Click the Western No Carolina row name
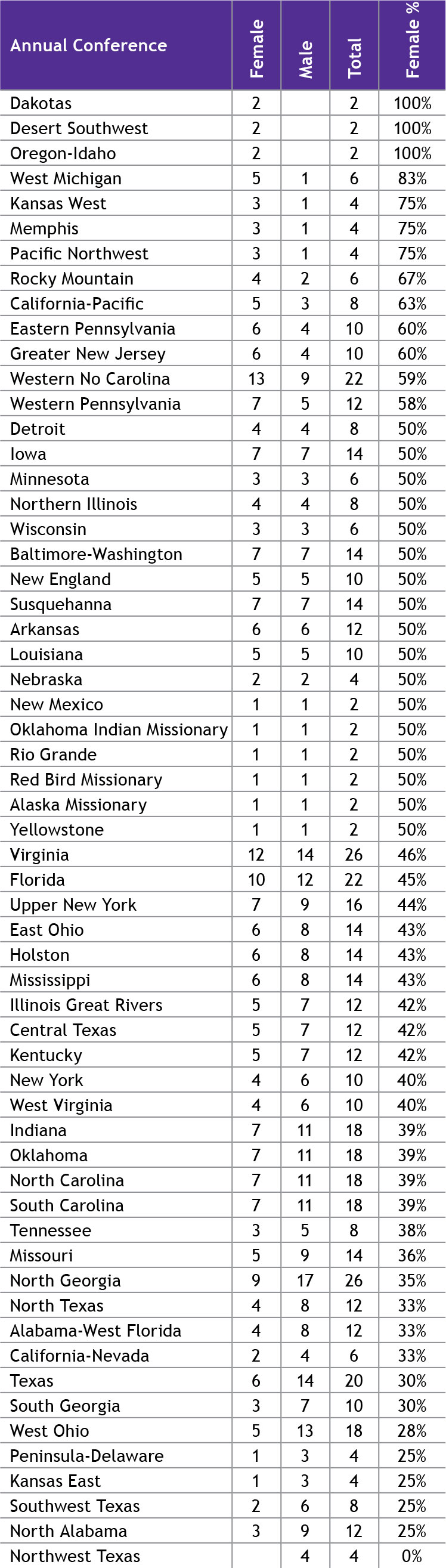 [x=90, y=379]
